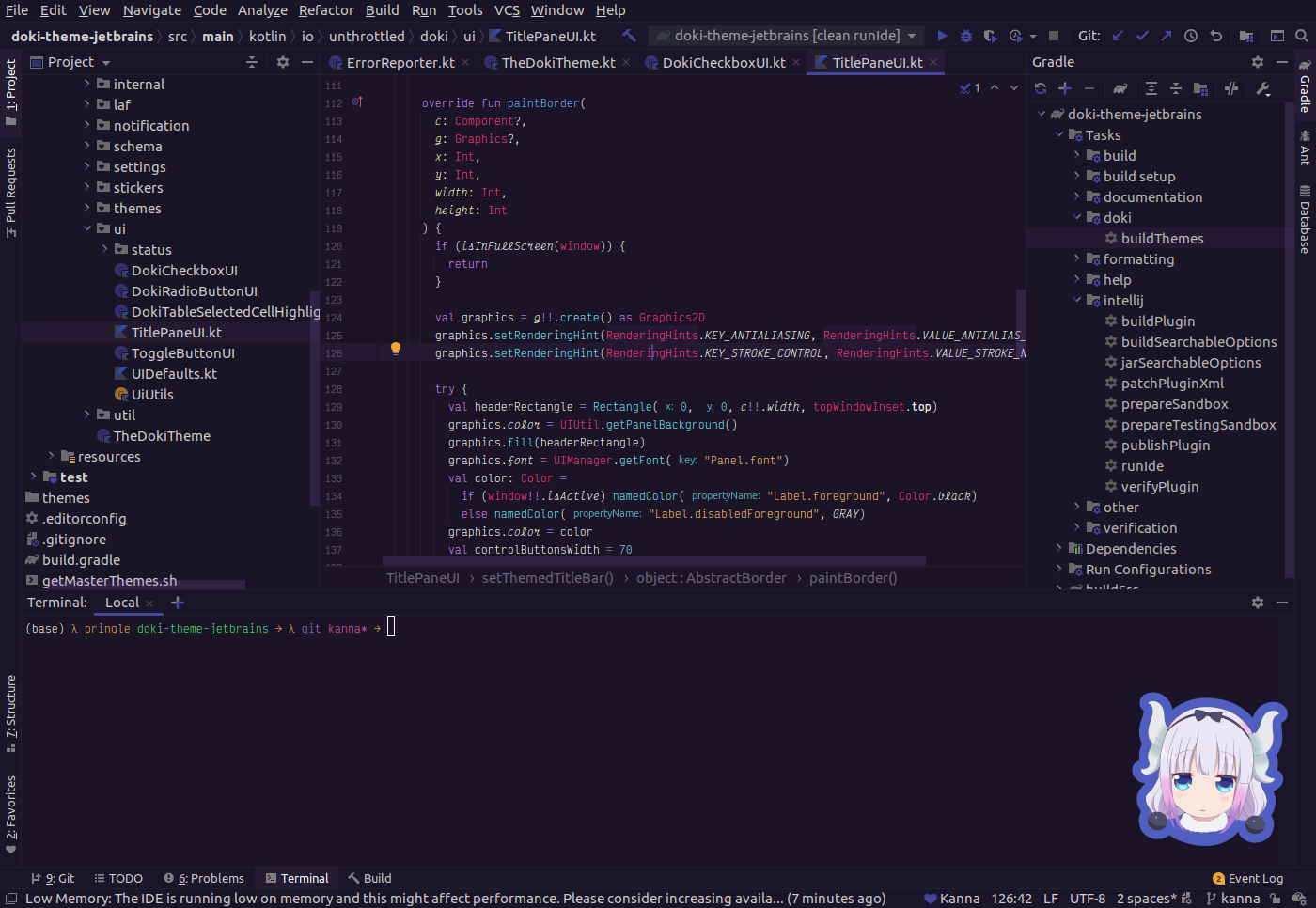Collapse the expanded ui package in Project view
The image size is (1316, 908).
click(86, 228)
